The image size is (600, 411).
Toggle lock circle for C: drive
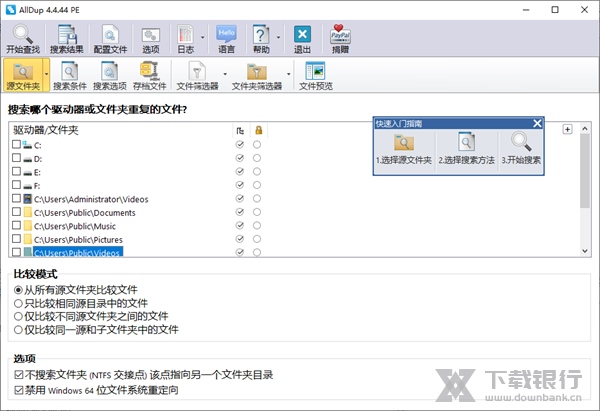point(257,144)
